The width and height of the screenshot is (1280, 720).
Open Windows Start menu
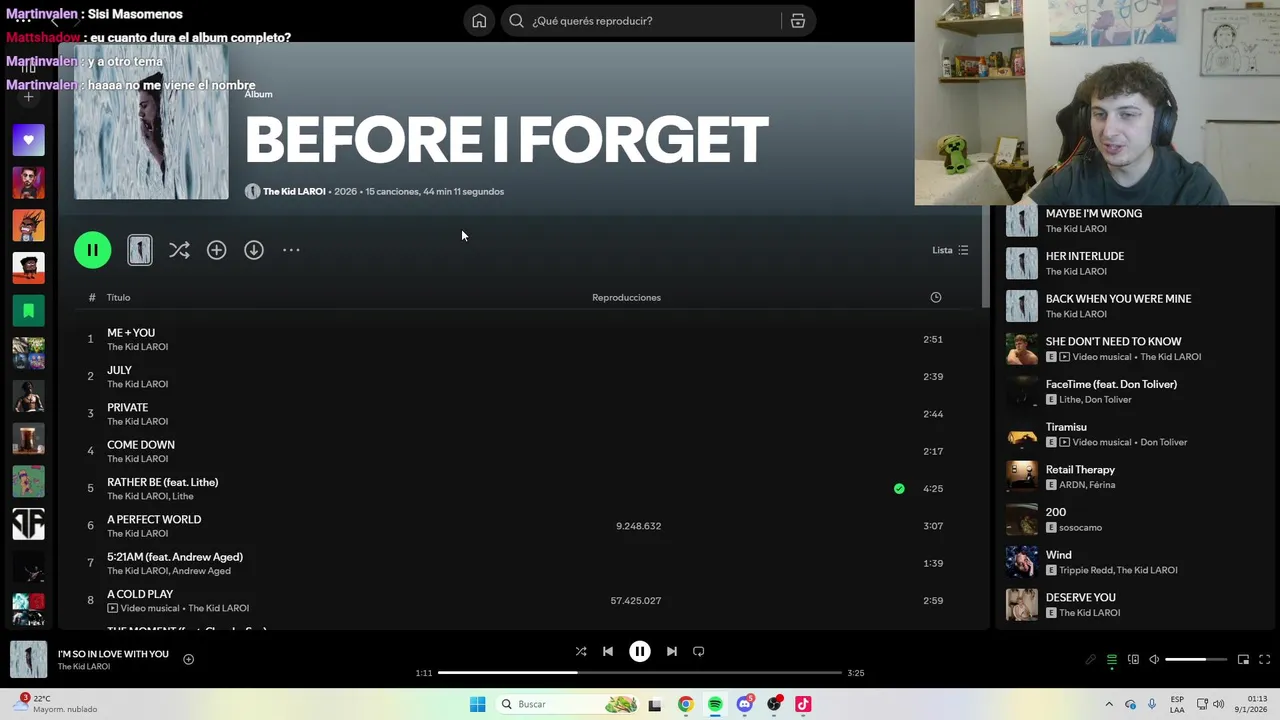(x=478, y=704)
